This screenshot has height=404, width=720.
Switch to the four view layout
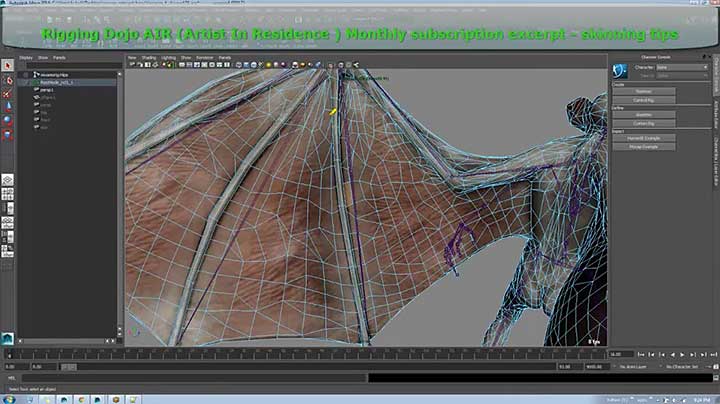pyautogui.click(x=7, y=194)
